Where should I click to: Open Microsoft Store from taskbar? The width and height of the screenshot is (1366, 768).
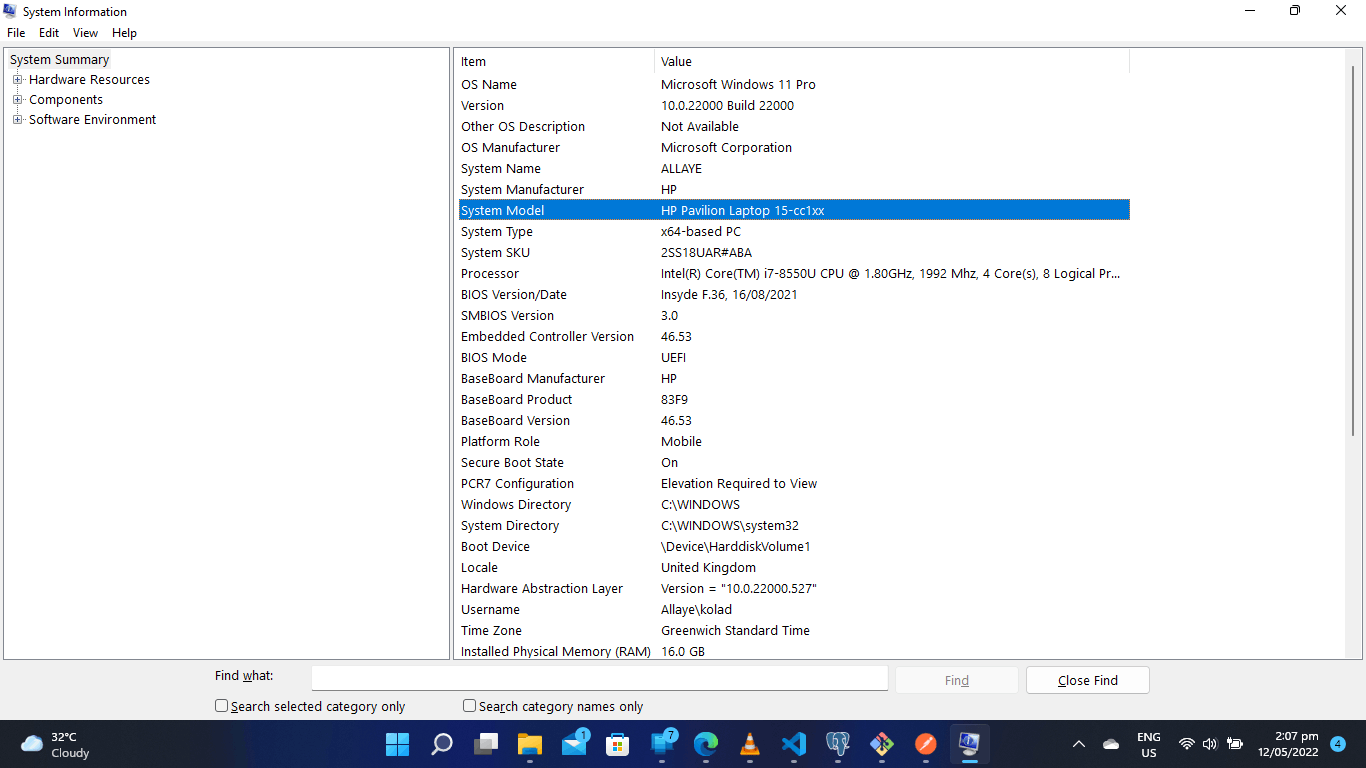(618, 744)
